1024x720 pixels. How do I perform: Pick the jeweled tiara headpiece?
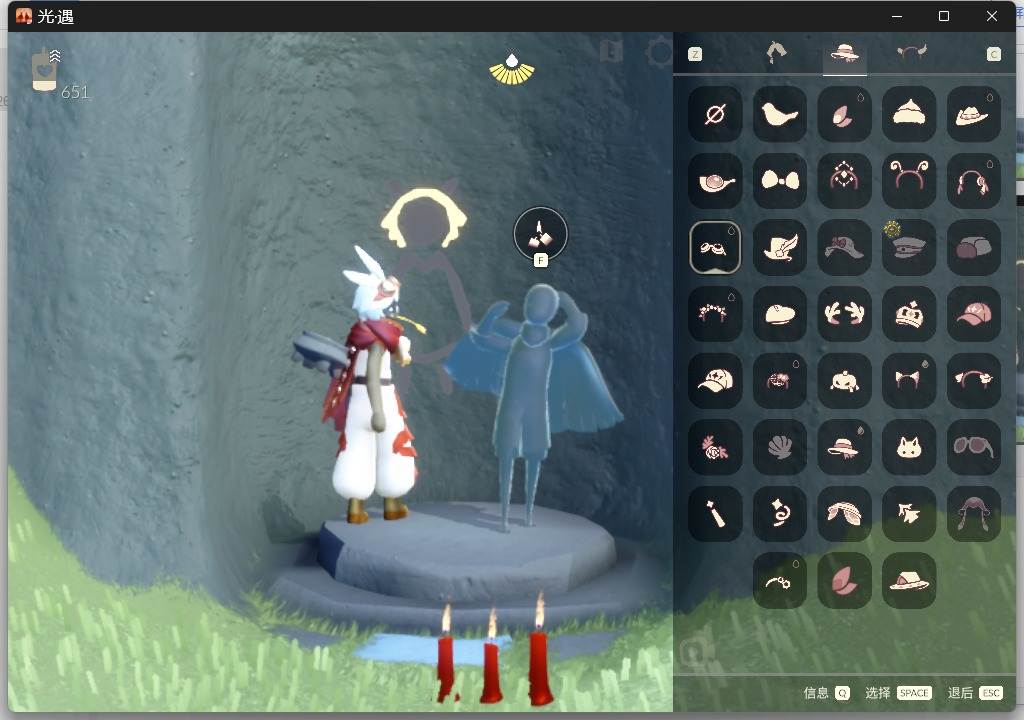844,181
